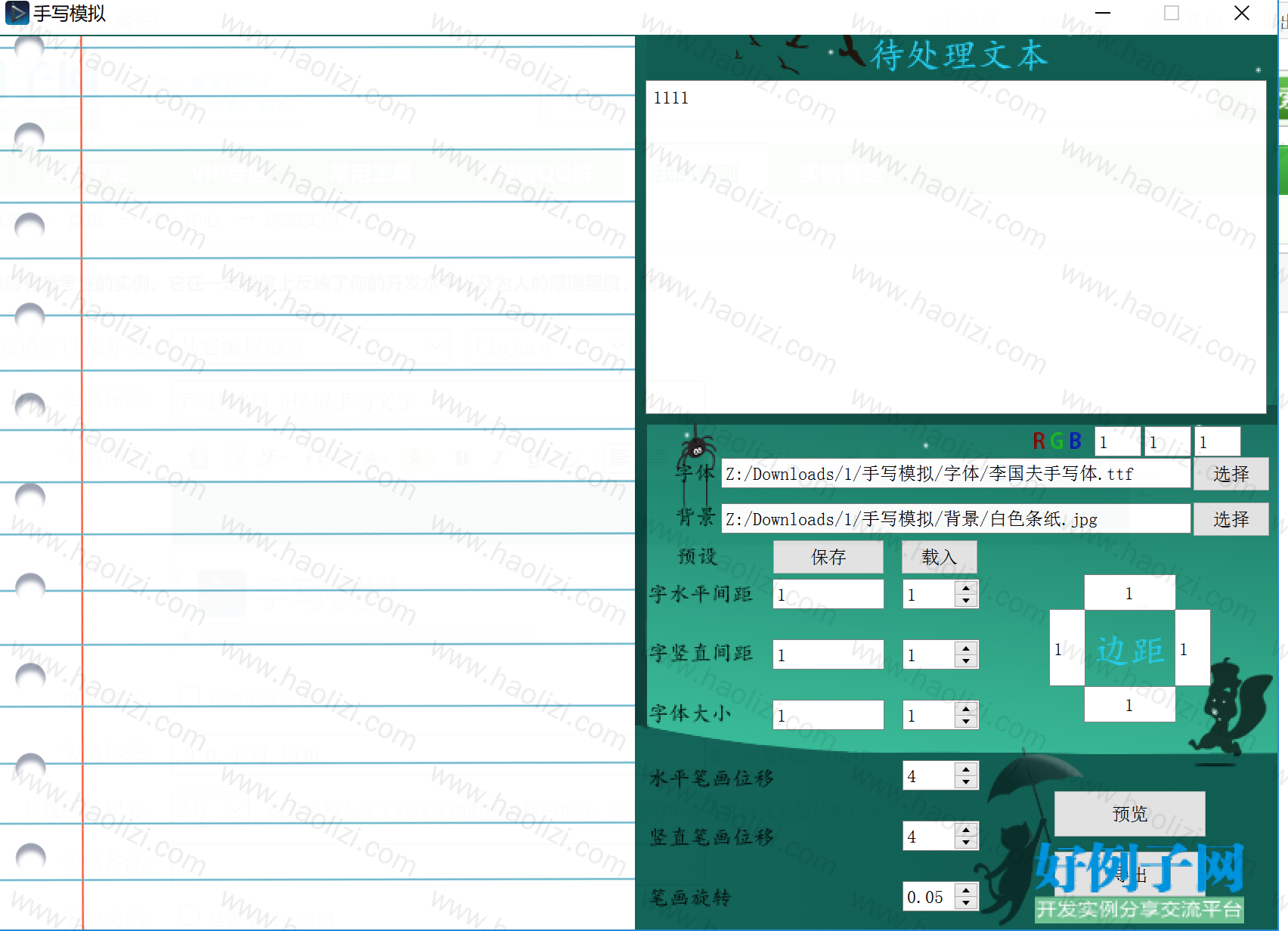Image resolution: width=1288 pixels, height=931 pixels.
Task: Click the R color value field
Action: 1117,442
